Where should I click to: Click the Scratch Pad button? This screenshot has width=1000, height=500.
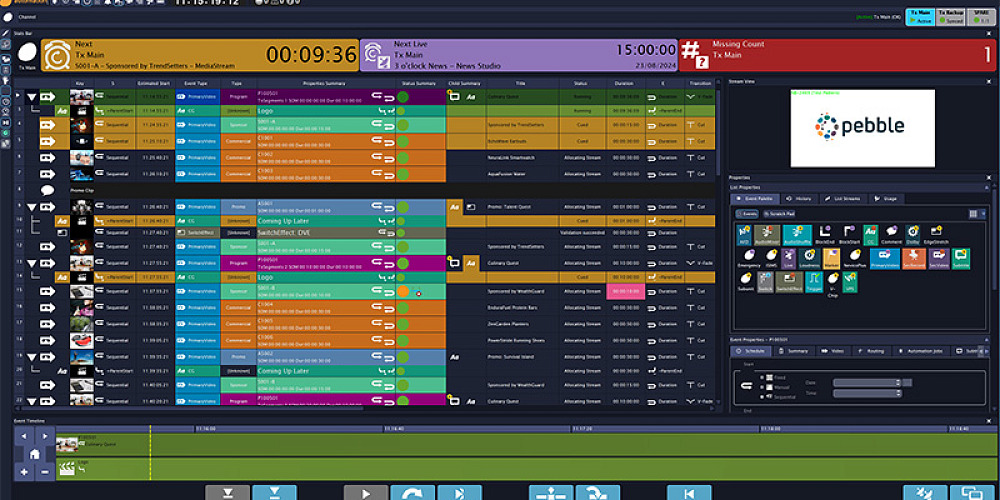779,214
